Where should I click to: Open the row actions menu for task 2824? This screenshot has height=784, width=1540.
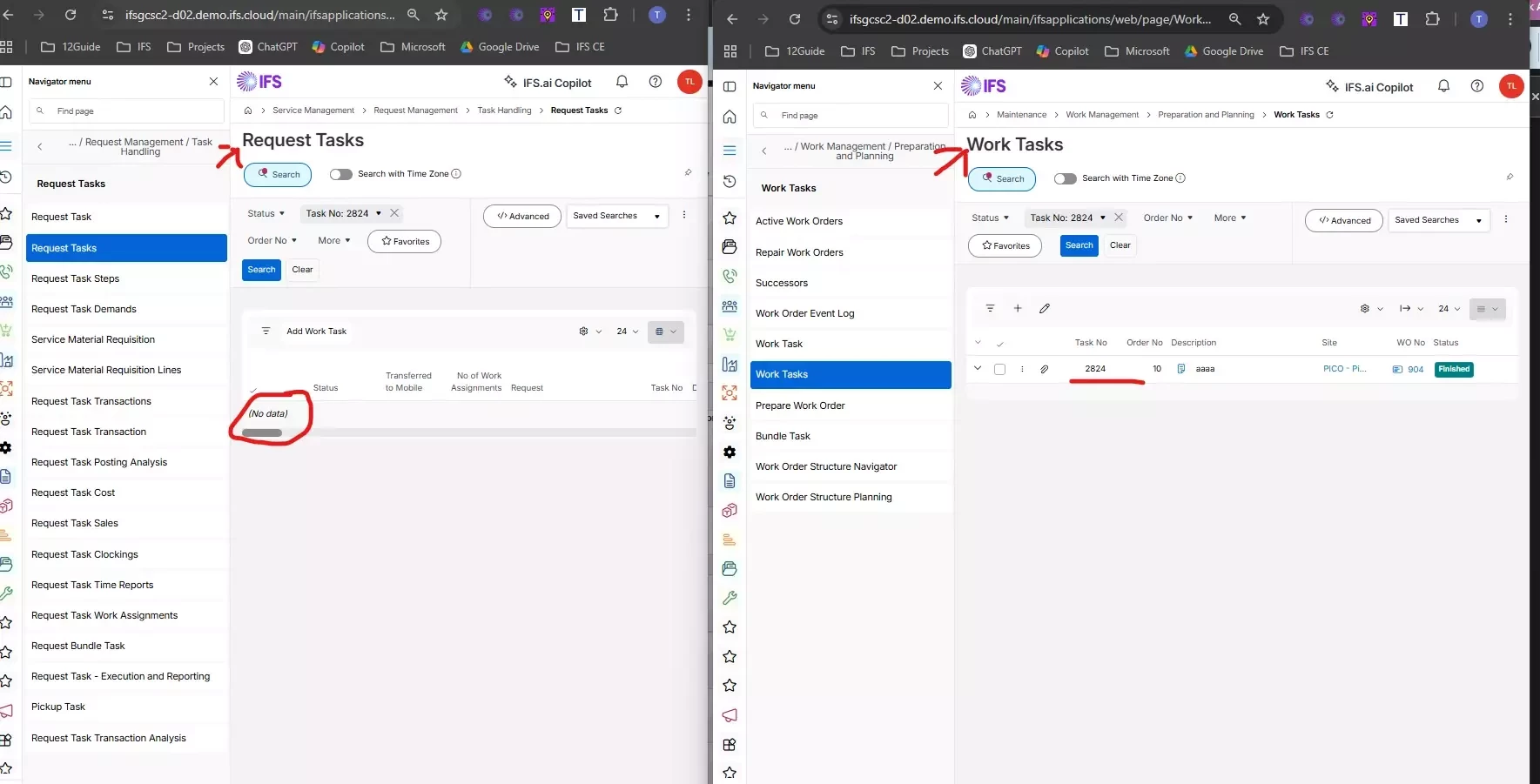(x=1022, y=369)
